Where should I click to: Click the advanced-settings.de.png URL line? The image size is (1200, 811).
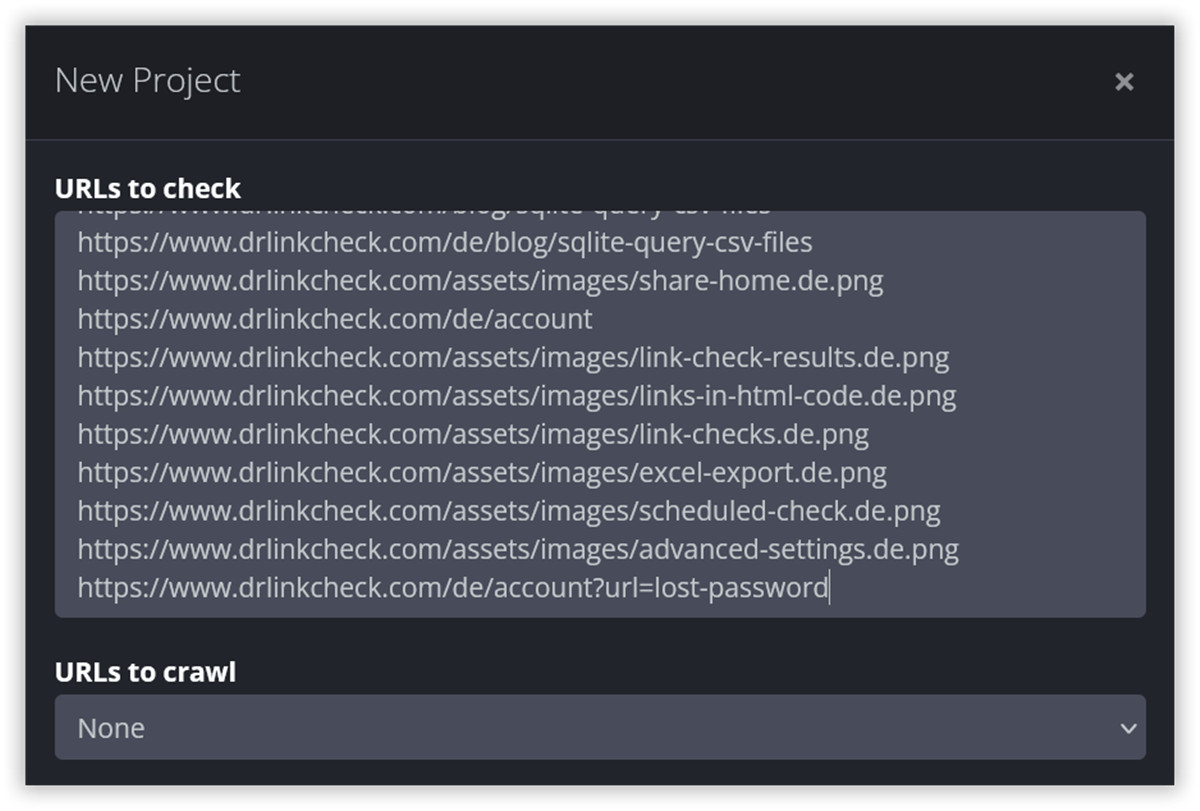(518, 549)
